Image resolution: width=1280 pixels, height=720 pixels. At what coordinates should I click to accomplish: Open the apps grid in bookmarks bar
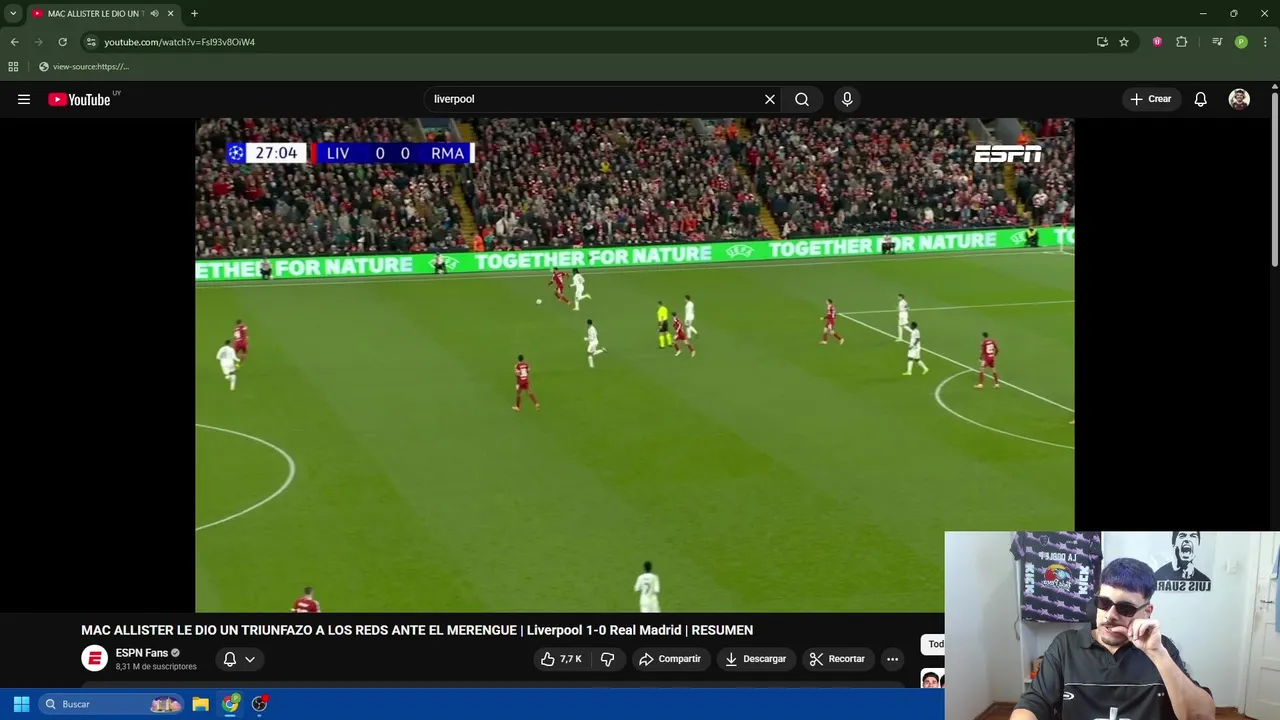pos(13,67)
